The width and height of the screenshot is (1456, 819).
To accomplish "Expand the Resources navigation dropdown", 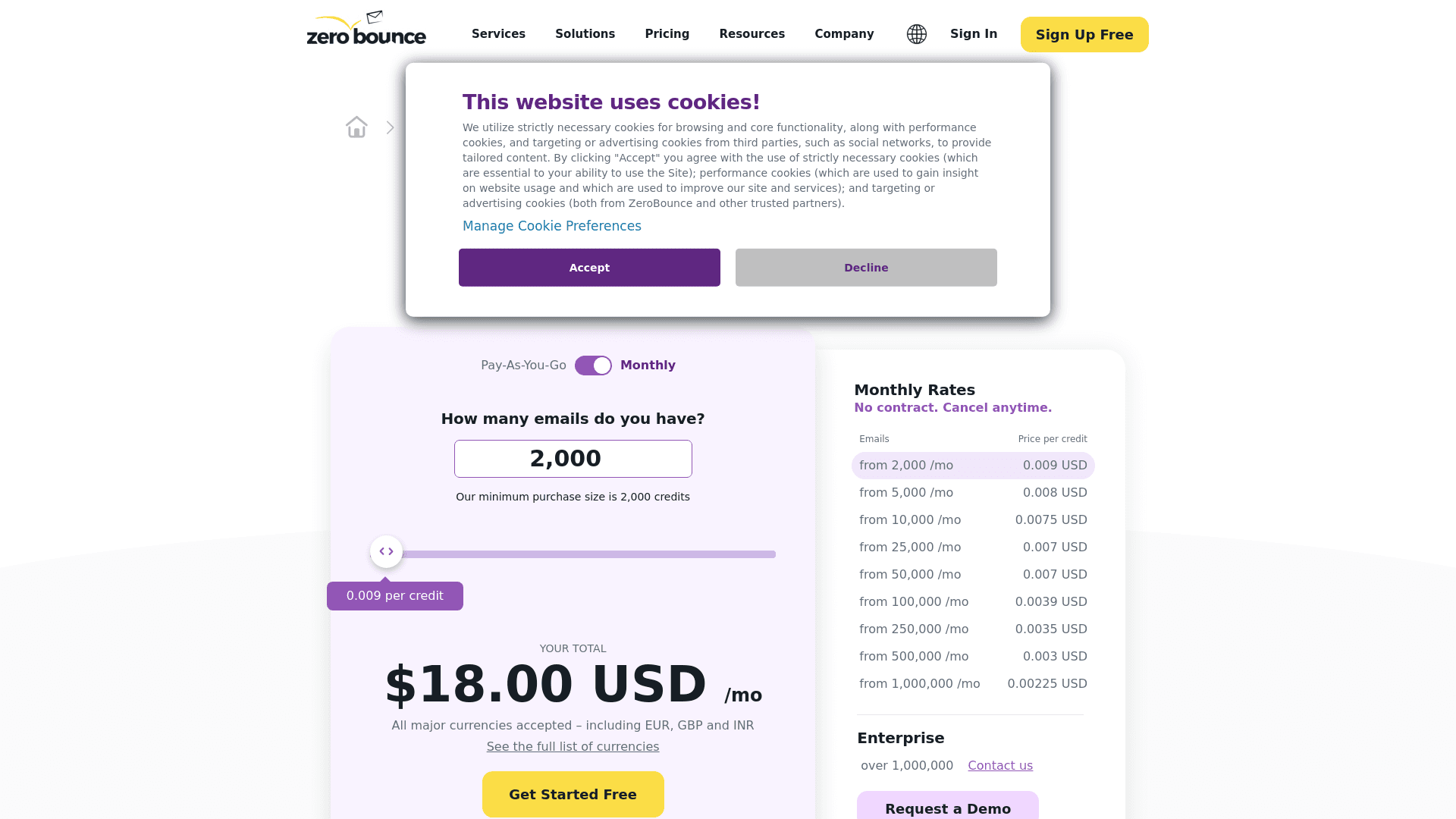I will (x=752, y=34).
